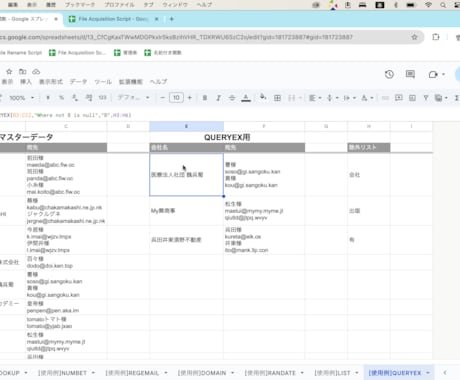Star this spreadsheet document
The height and width of the screenshot is (380, 460).
(9, 71)
